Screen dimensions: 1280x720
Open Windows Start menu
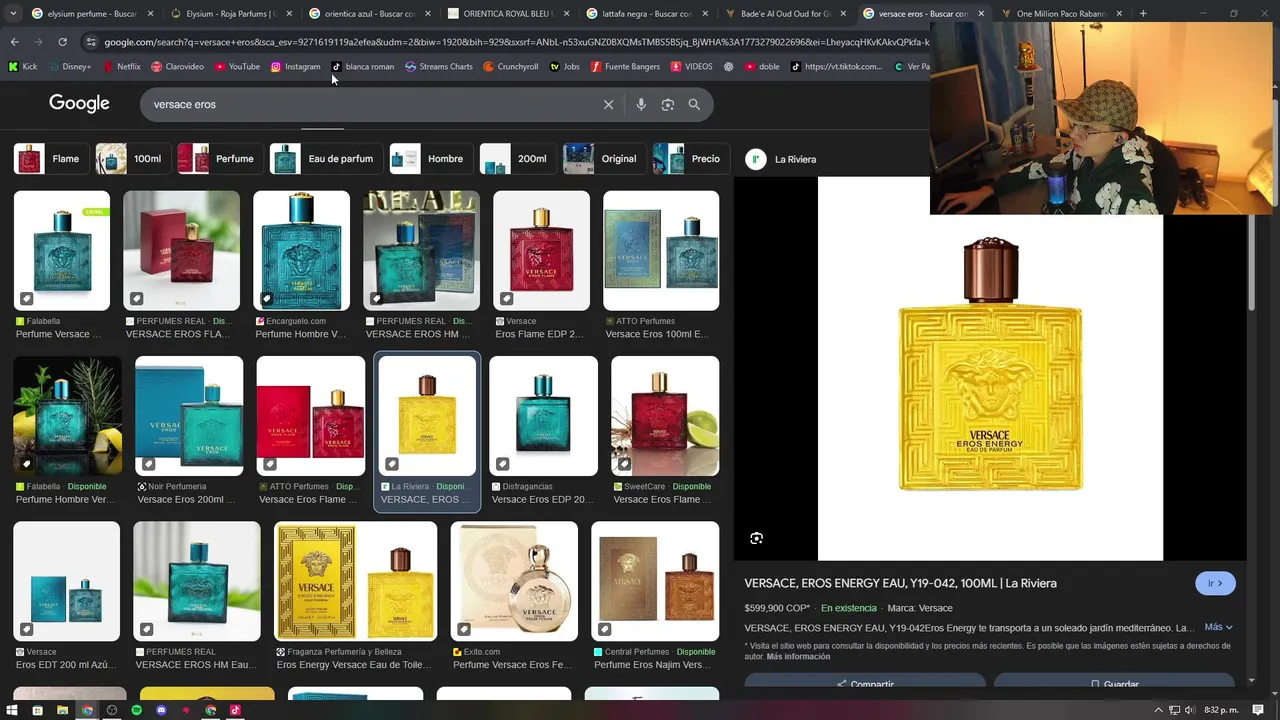(x=12, y=710)
